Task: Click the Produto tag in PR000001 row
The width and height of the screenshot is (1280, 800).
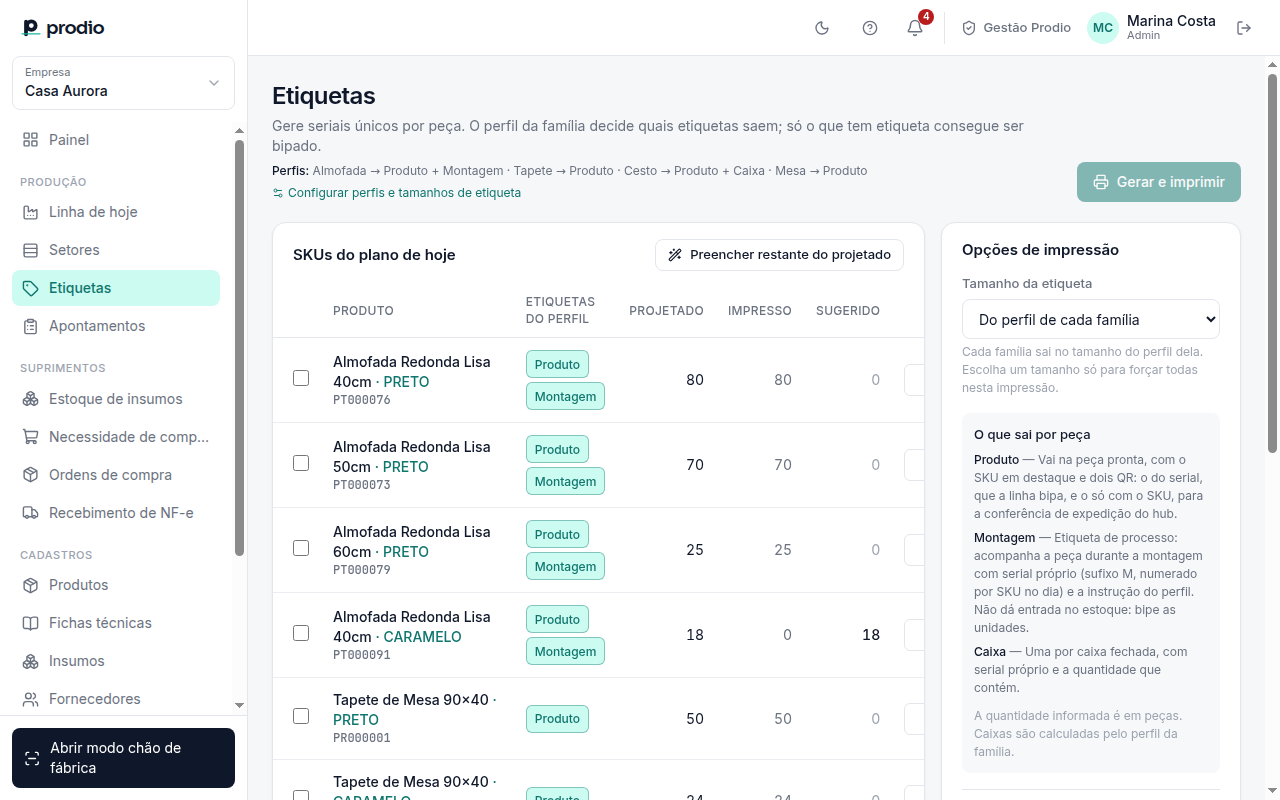Action: coord(557,719)
